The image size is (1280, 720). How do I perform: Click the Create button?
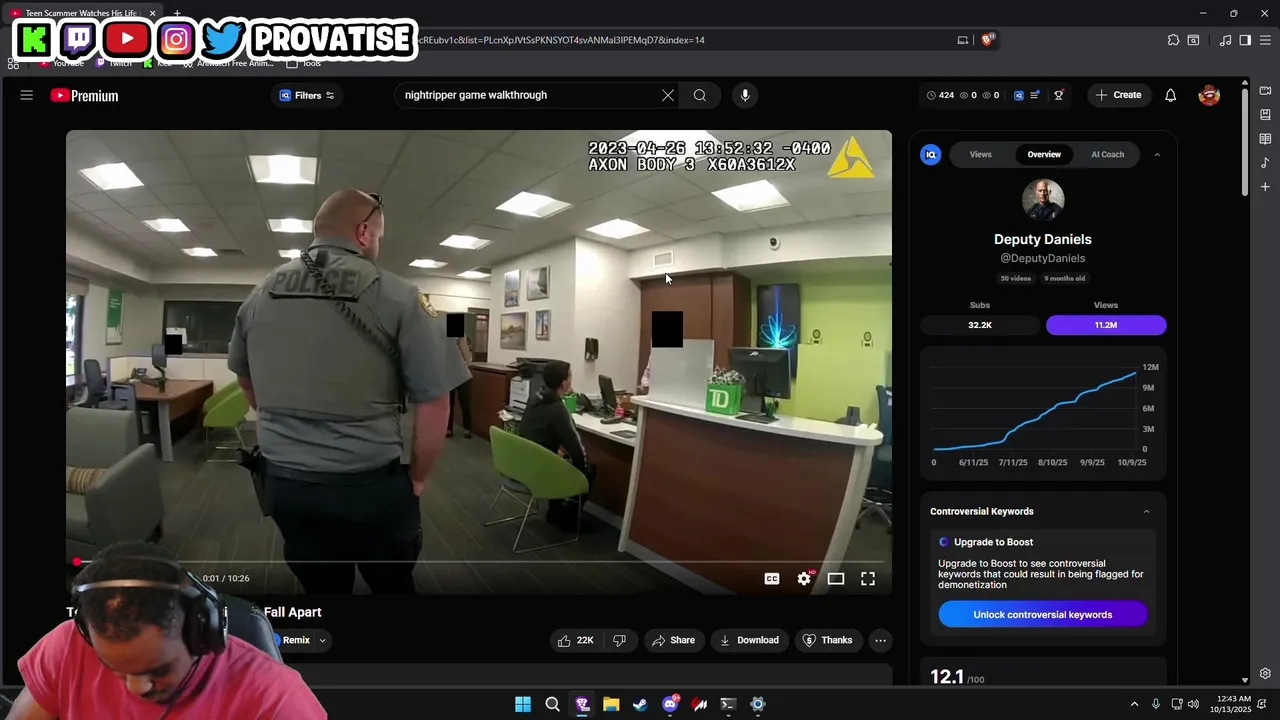(x=1118, y=95)
